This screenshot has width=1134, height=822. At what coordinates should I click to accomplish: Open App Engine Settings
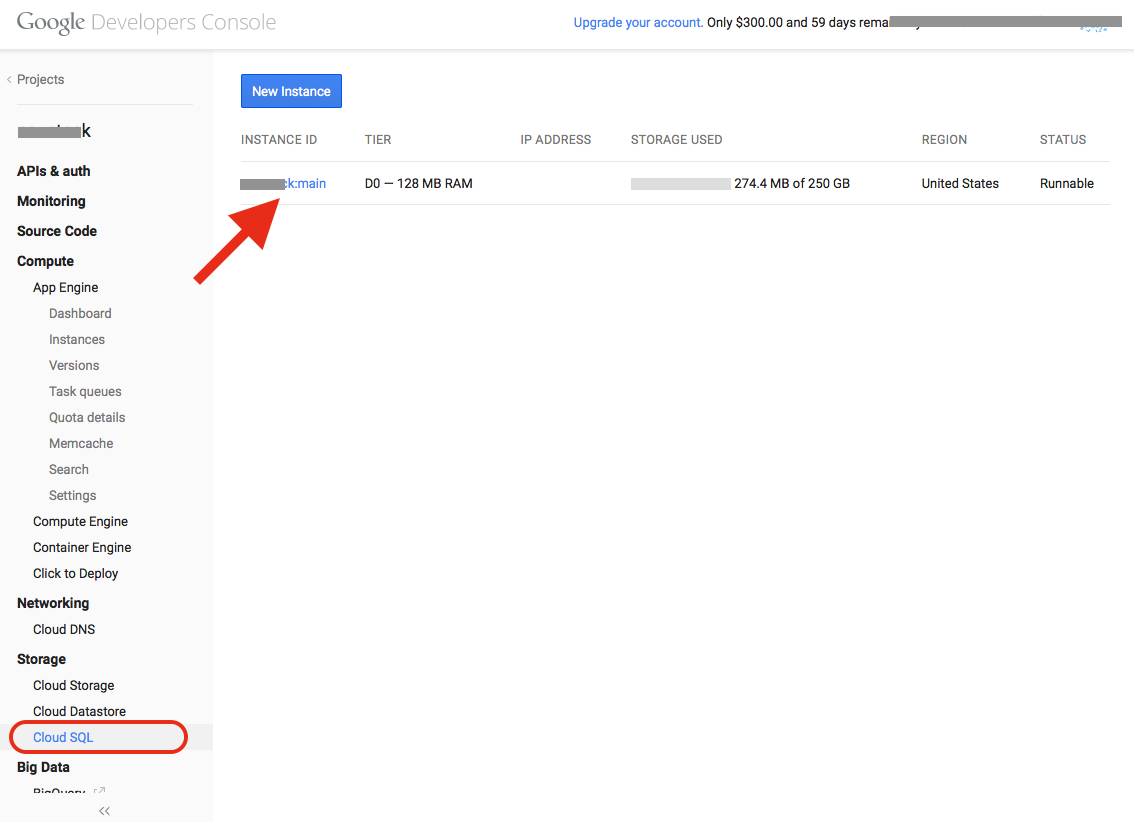[x=72, y=496]
